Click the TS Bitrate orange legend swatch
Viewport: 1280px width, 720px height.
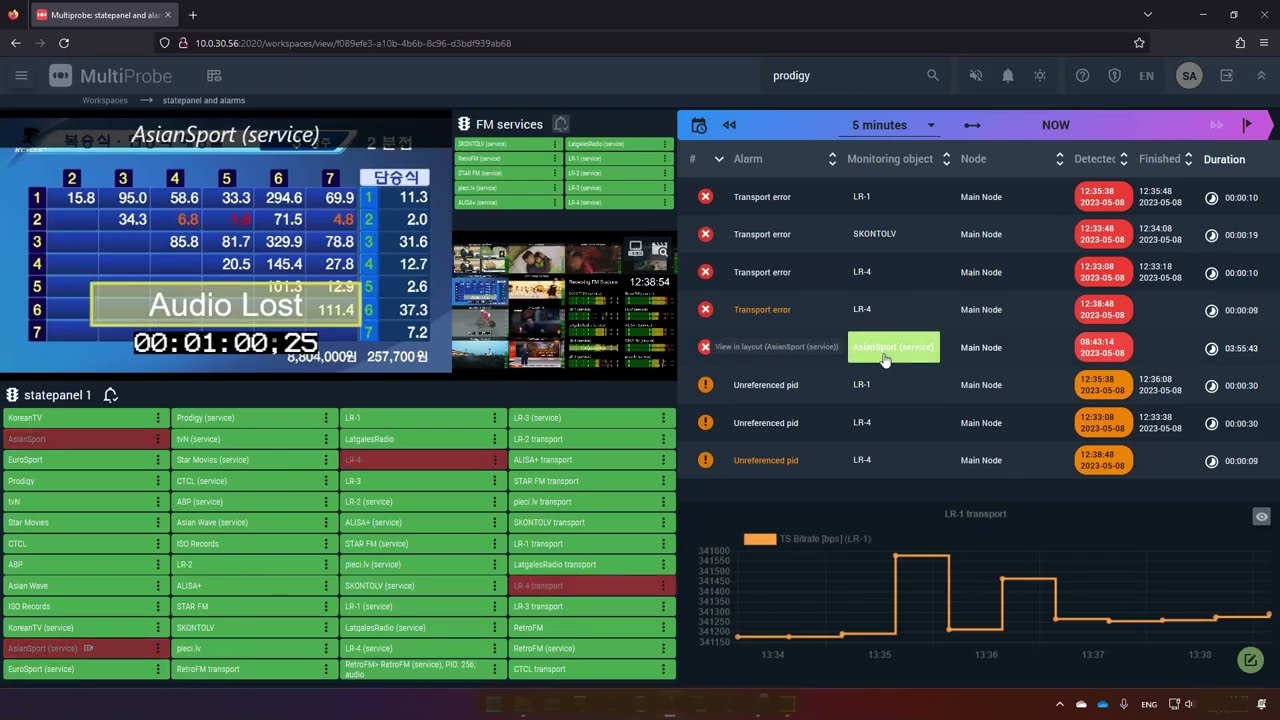click(x=760, y=539)
